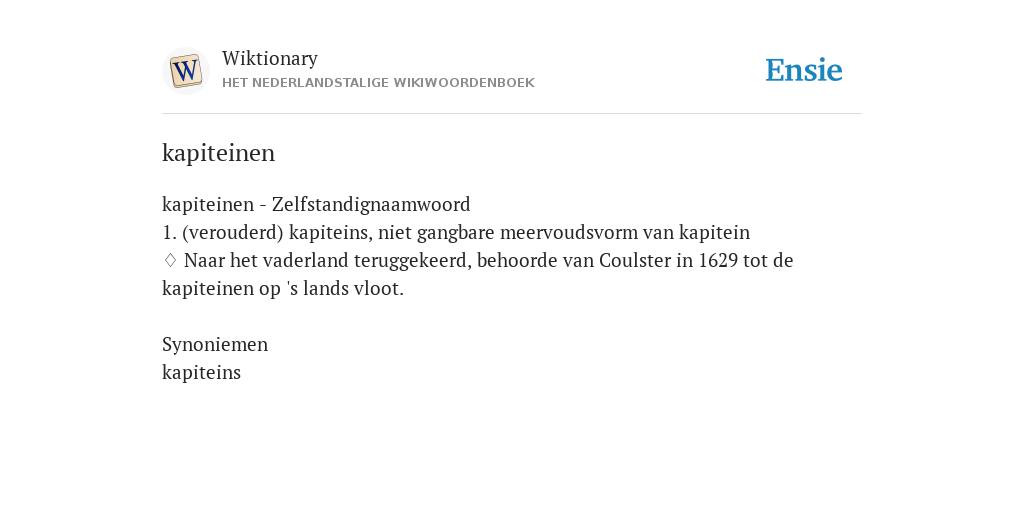Click the 'Synoniemen' section label

[x=215, y=345]
